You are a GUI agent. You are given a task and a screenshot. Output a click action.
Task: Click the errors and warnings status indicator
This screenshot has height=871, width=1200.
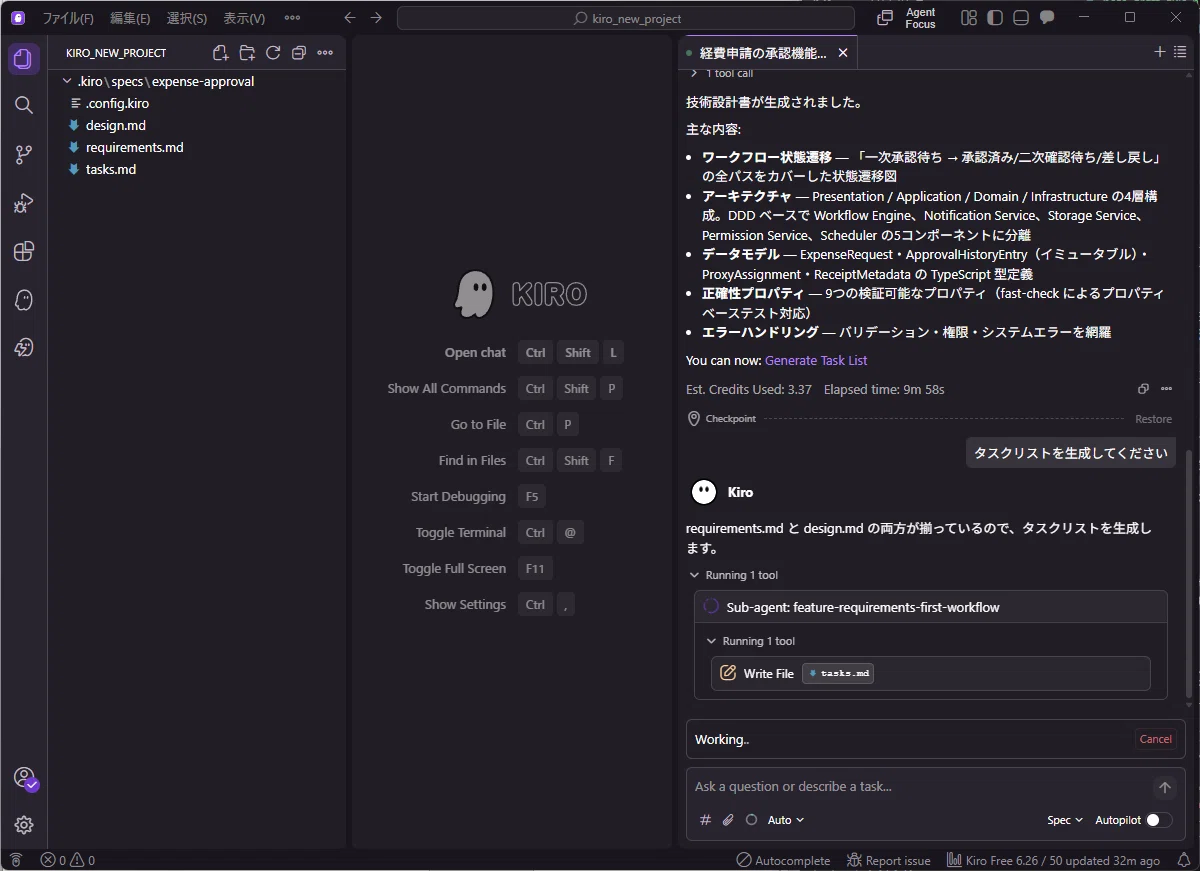pyautogui.click(x=68, y=860)
